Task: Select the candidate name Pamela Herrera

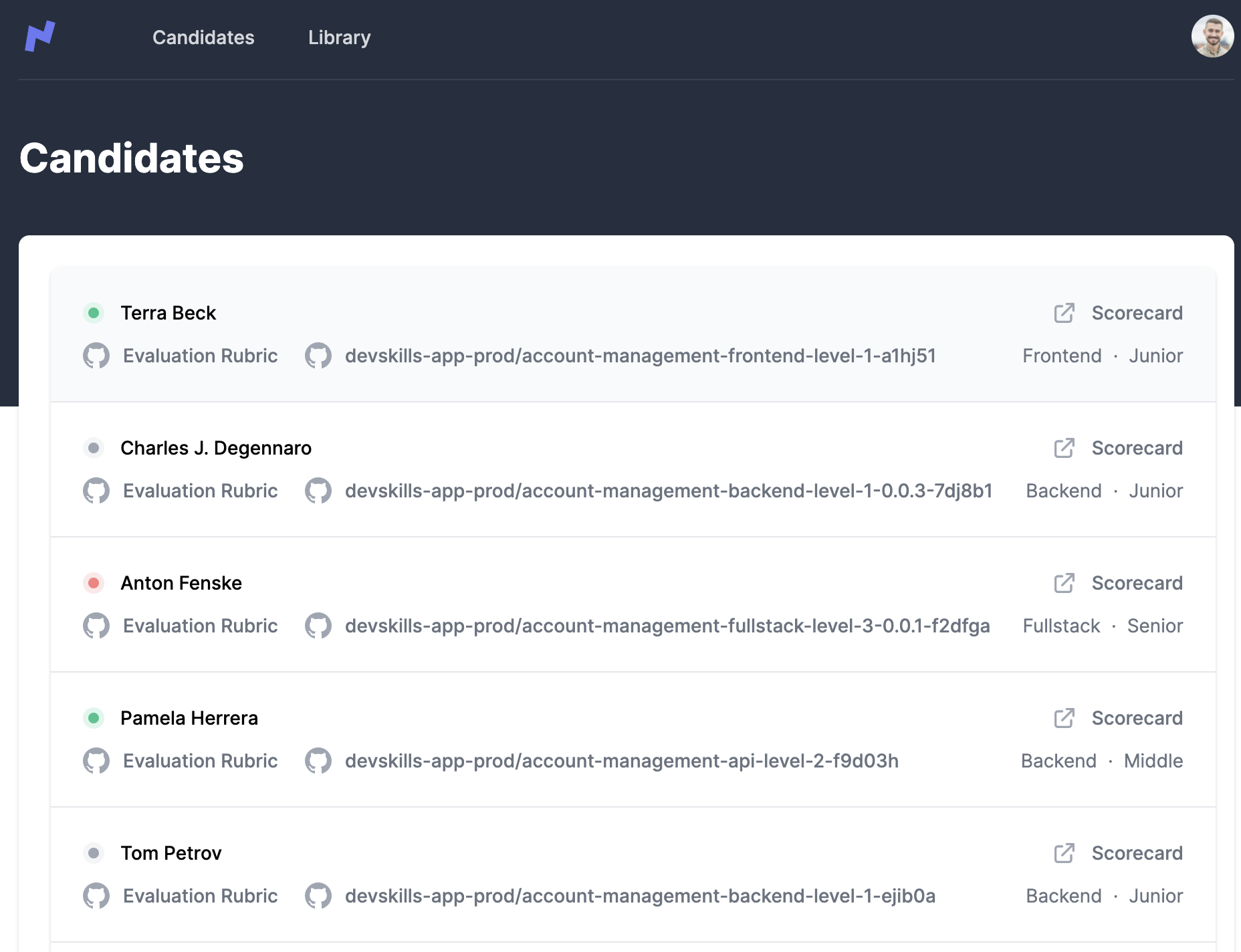Action: tap(189, 718)
